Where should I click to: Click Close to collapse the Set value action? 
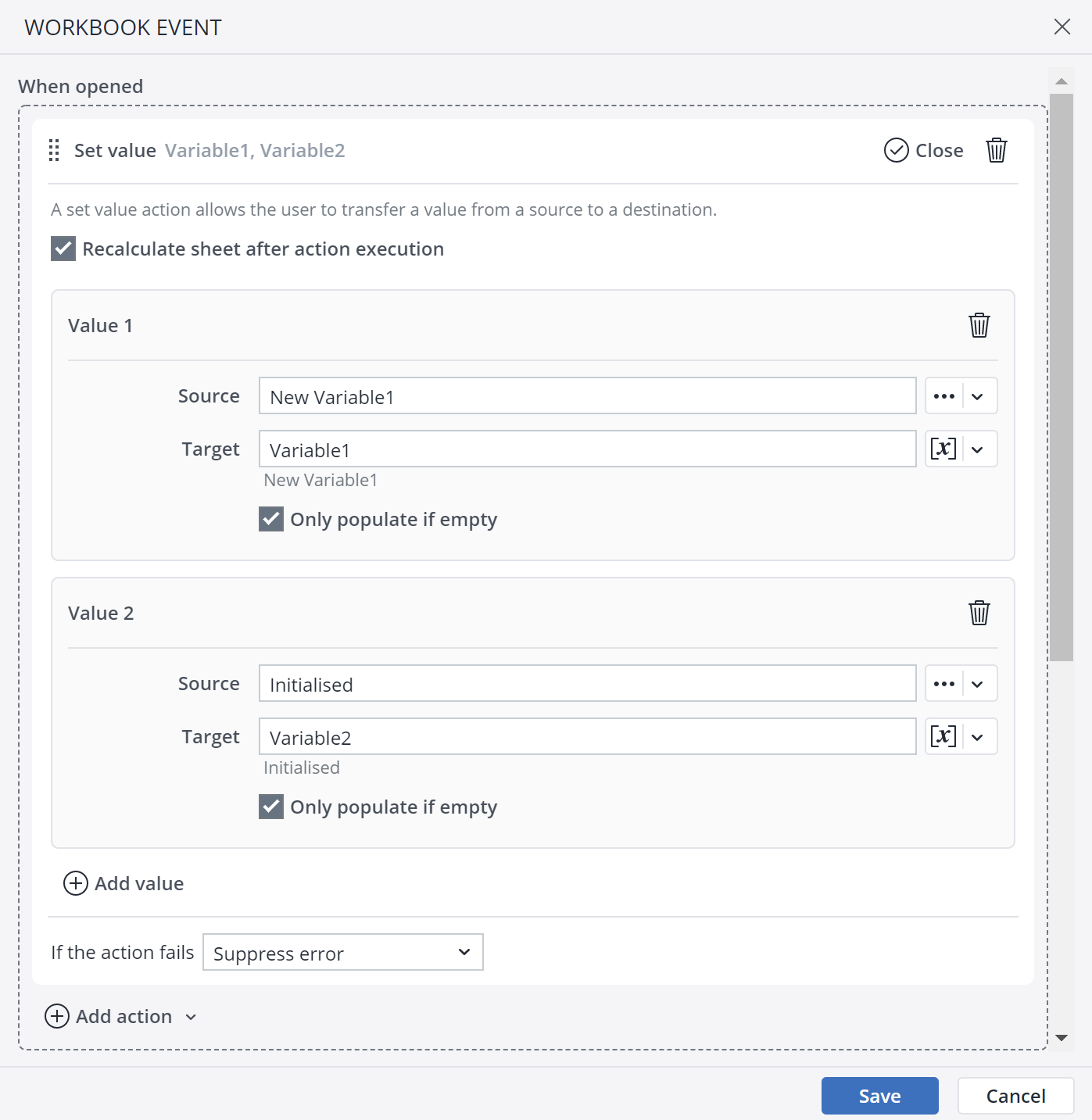[924, 150]
